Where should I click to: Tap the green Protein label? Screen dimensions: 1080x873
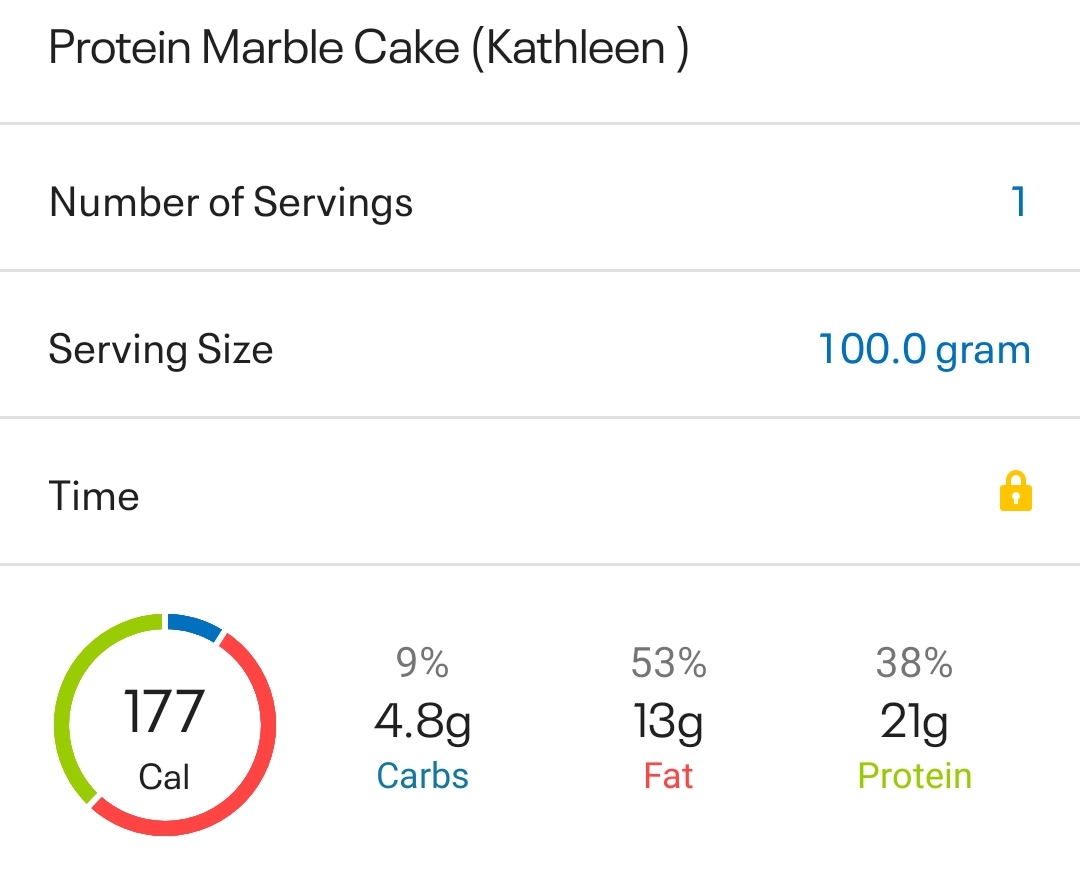click(914, 776)
